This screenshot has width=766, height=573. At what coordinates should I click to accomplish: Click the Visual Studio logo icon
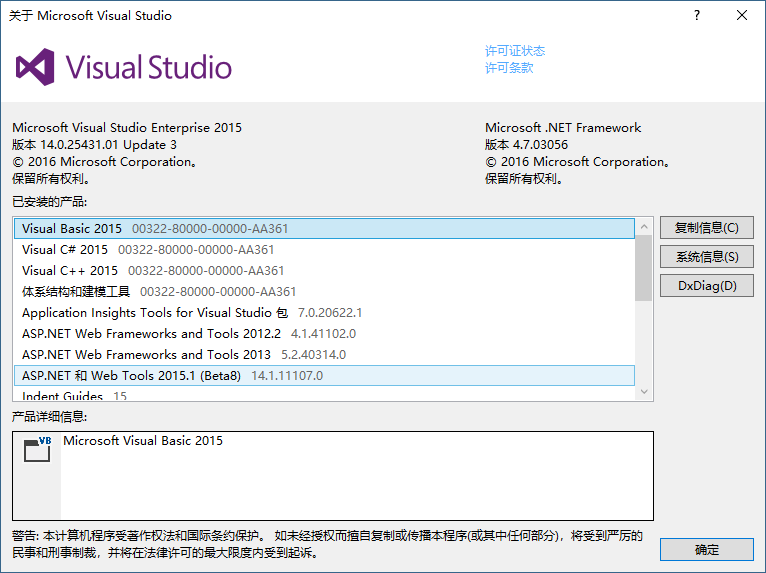click(35, 67)
